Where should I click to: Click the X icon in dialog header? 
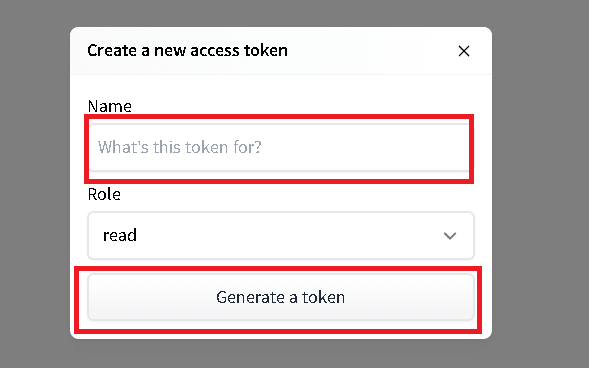pyautogui.click(x=464, y=51)
